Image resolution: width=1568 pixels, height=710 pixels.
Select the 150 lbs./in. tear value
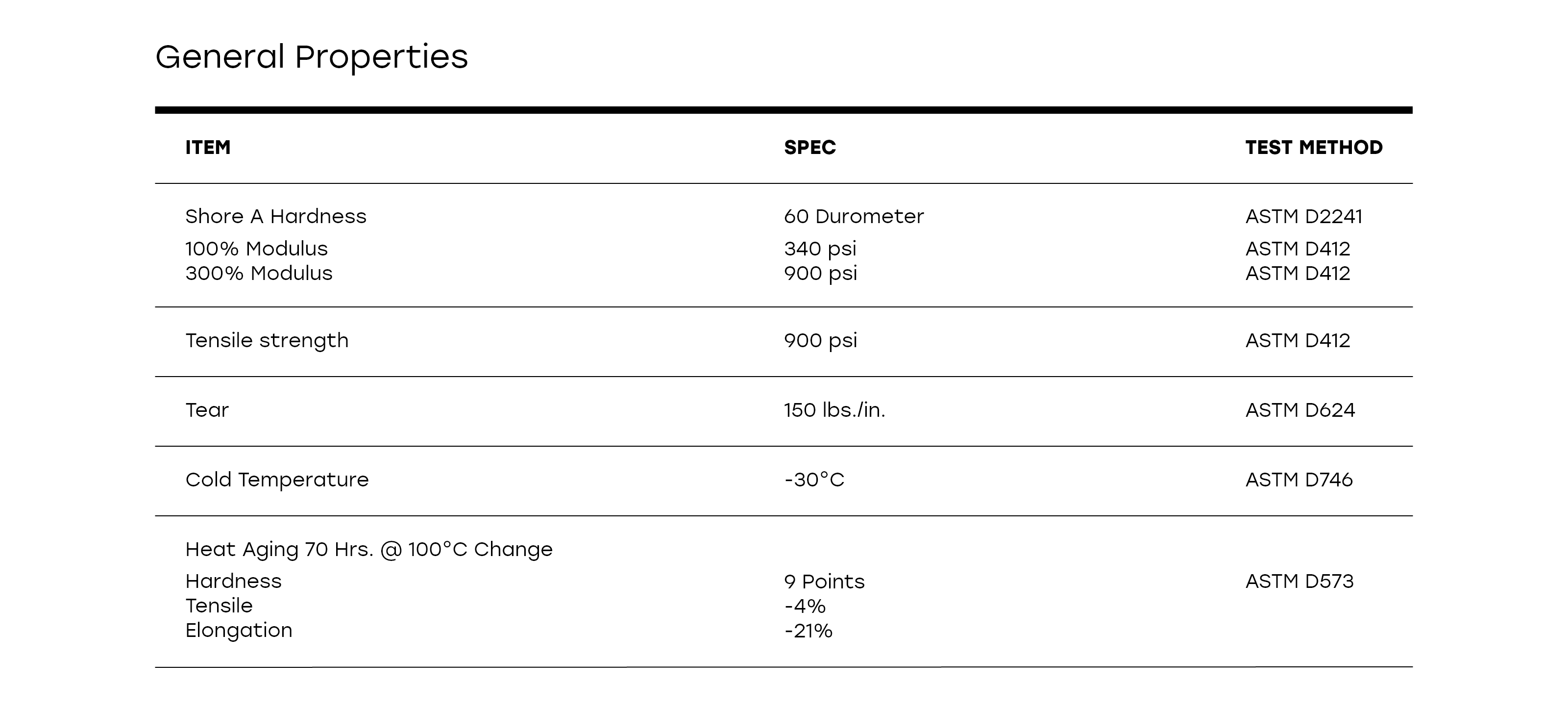[x=834, y=410]
